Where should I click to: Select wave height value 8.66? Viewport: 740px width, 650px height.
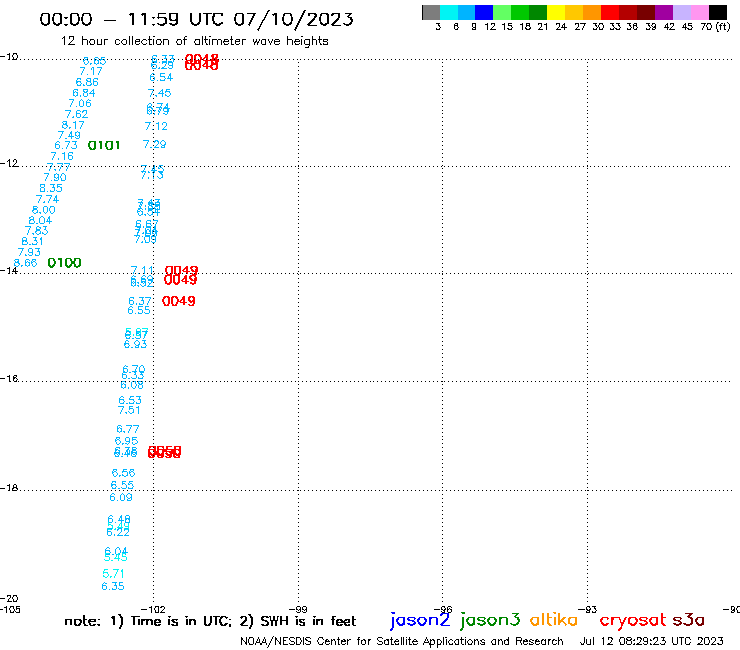click(x=25, y=263)
